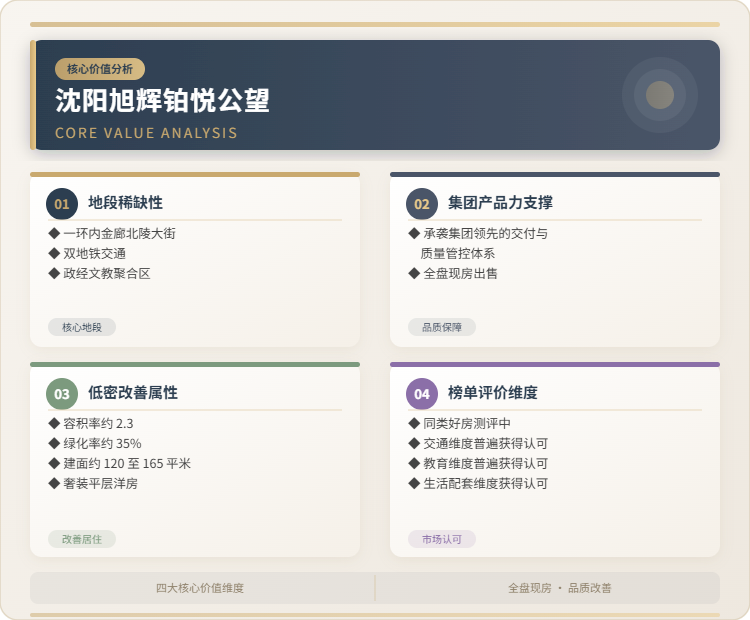
Task: Click the bullet 双地铁交通
Action: (x=88, y=254)
